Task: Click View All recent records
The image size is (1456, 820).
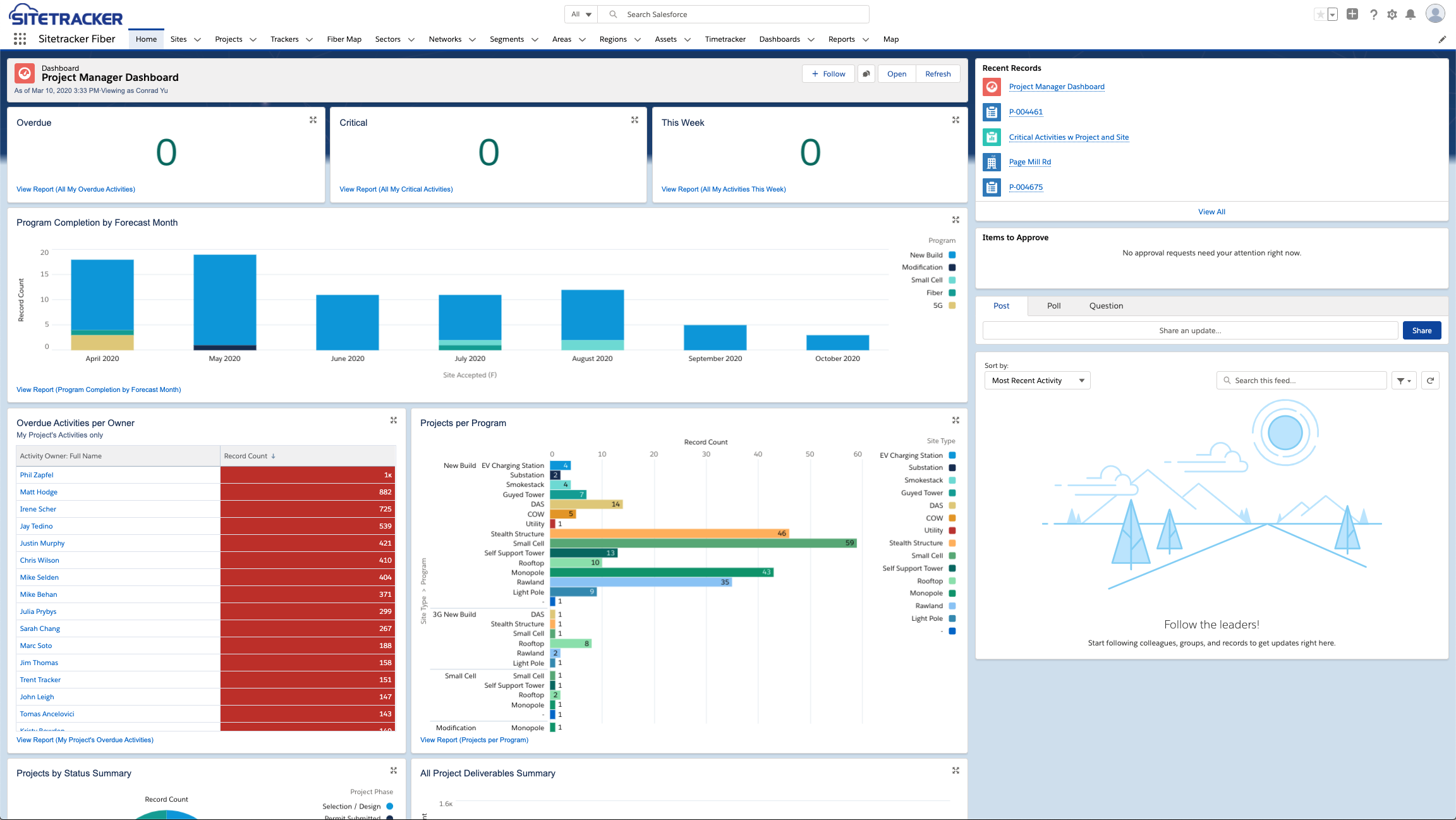Action: [1211, 212]
